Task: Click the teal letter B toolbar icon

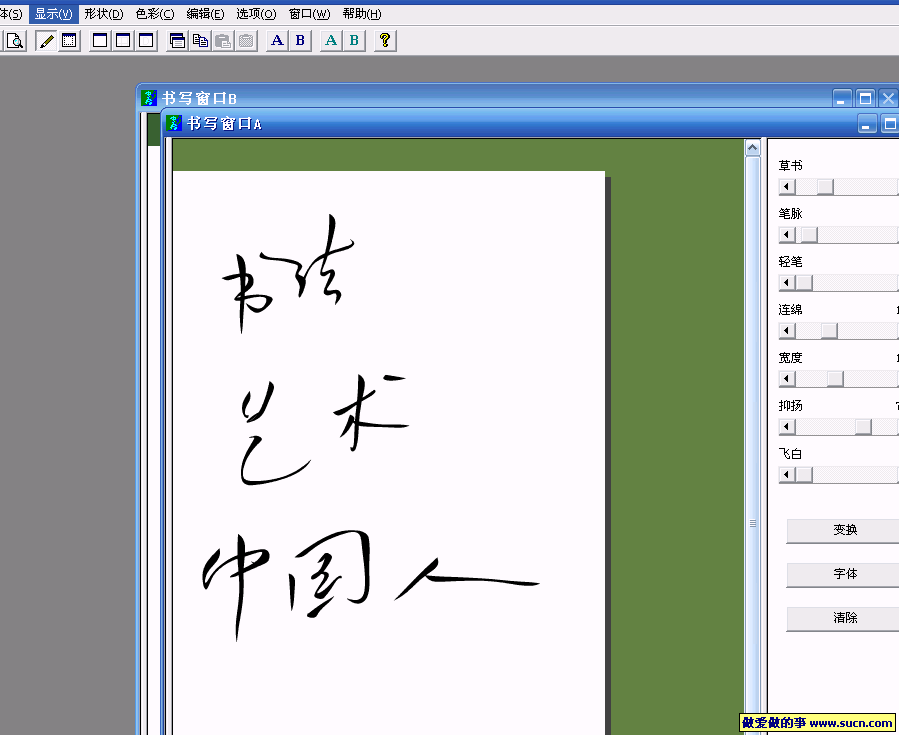Action: 354,40
